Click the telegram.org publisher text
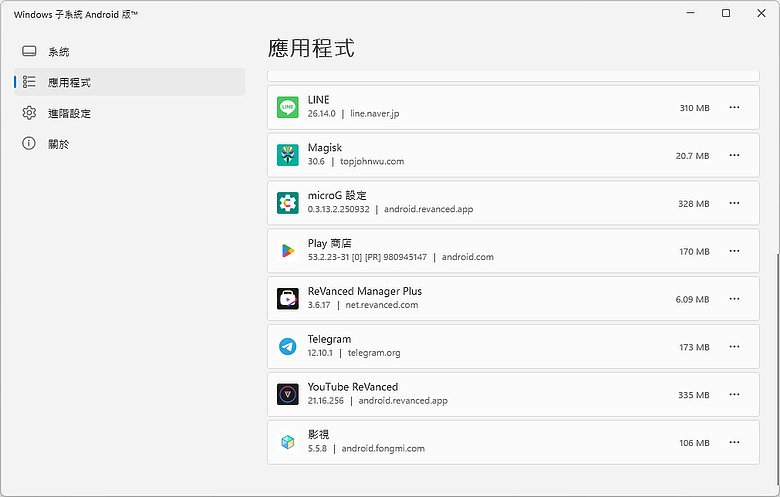The height and width of the screenshot is (497, 780). click(x=374, y=353)
